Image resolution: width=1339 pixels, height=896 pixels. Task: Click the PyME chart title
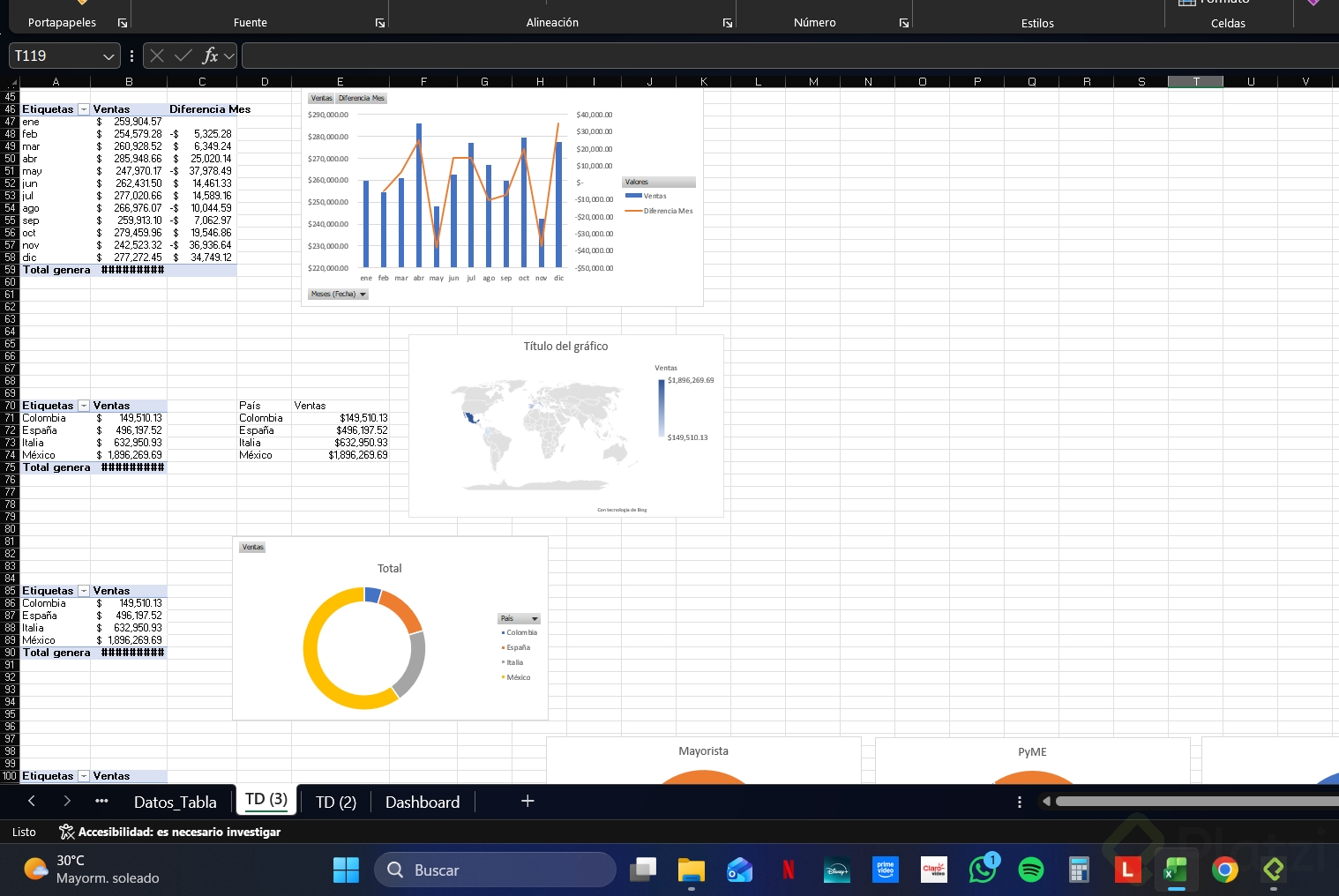coord(1032,752)
